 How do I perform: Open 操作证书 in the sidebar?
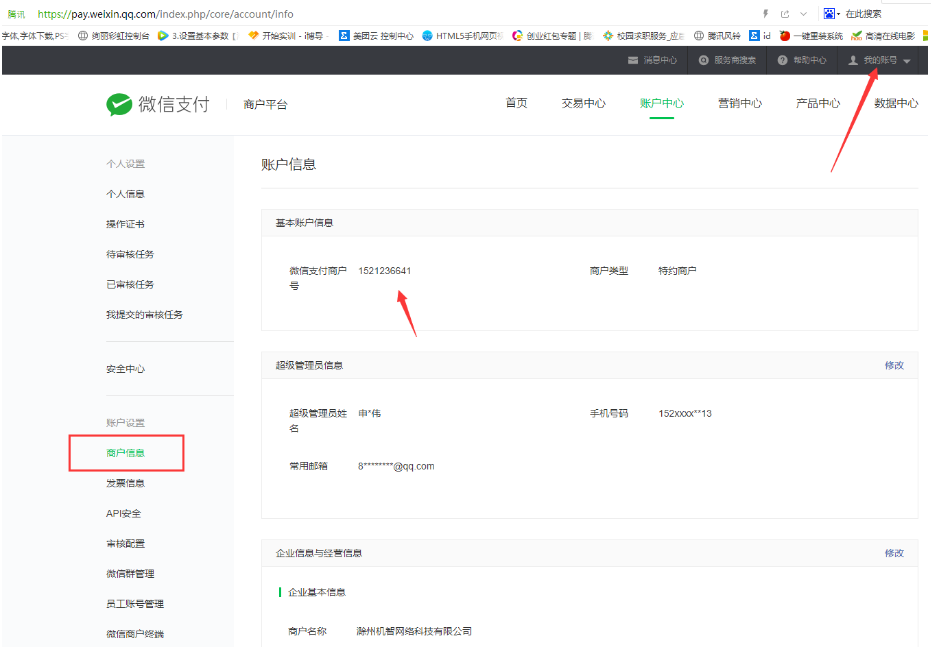(x=125, y=224)
